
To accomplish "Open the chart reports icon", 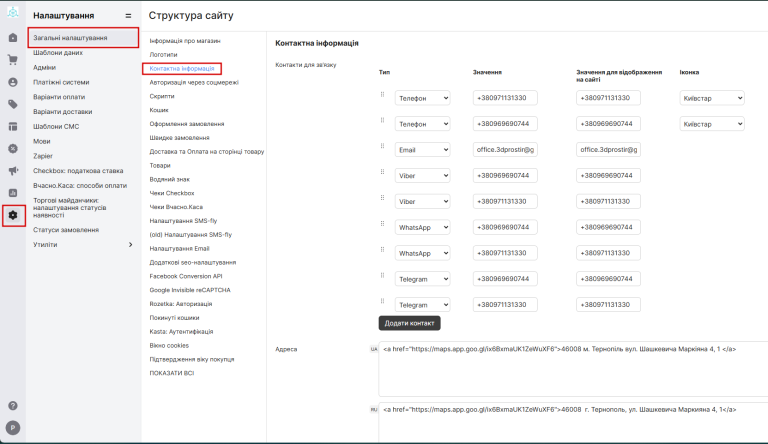I will [13, 193].
